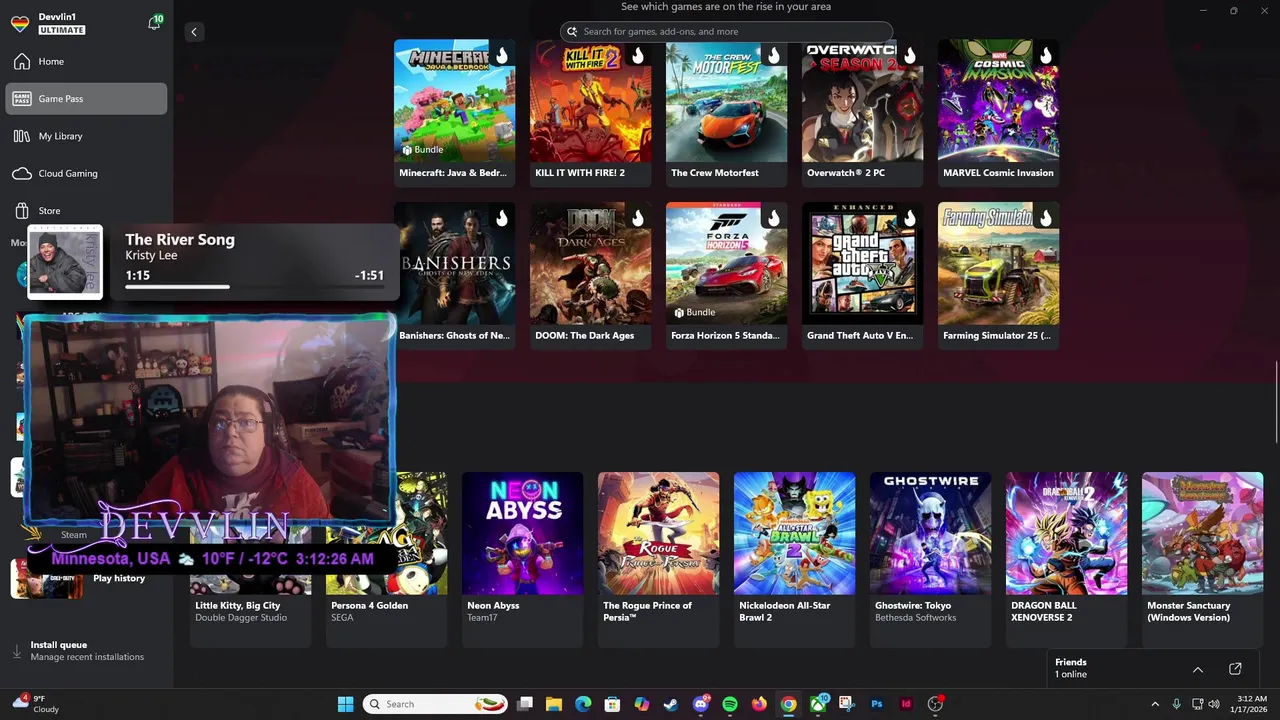This screenshot has width=1280, height=720.
Task: Open Banishers: Ghosts of New Eden tile
Action: click(x=455, y=275)
